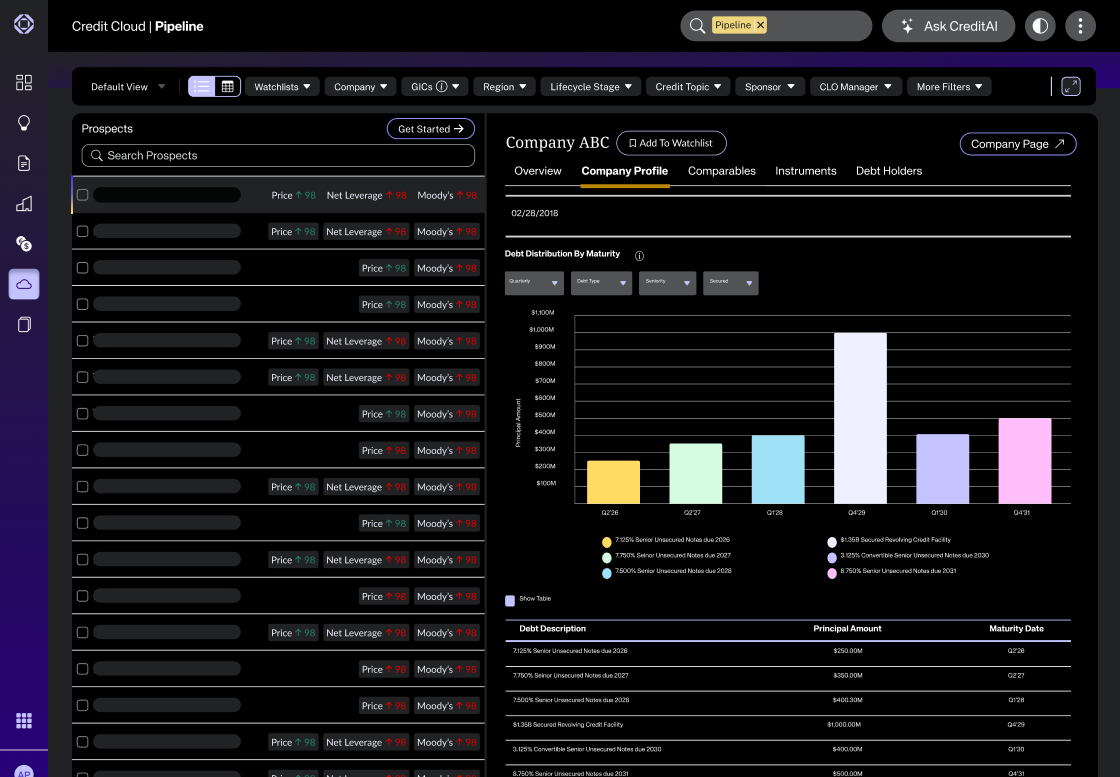Click the Search Prospects input field

point(278,156)
